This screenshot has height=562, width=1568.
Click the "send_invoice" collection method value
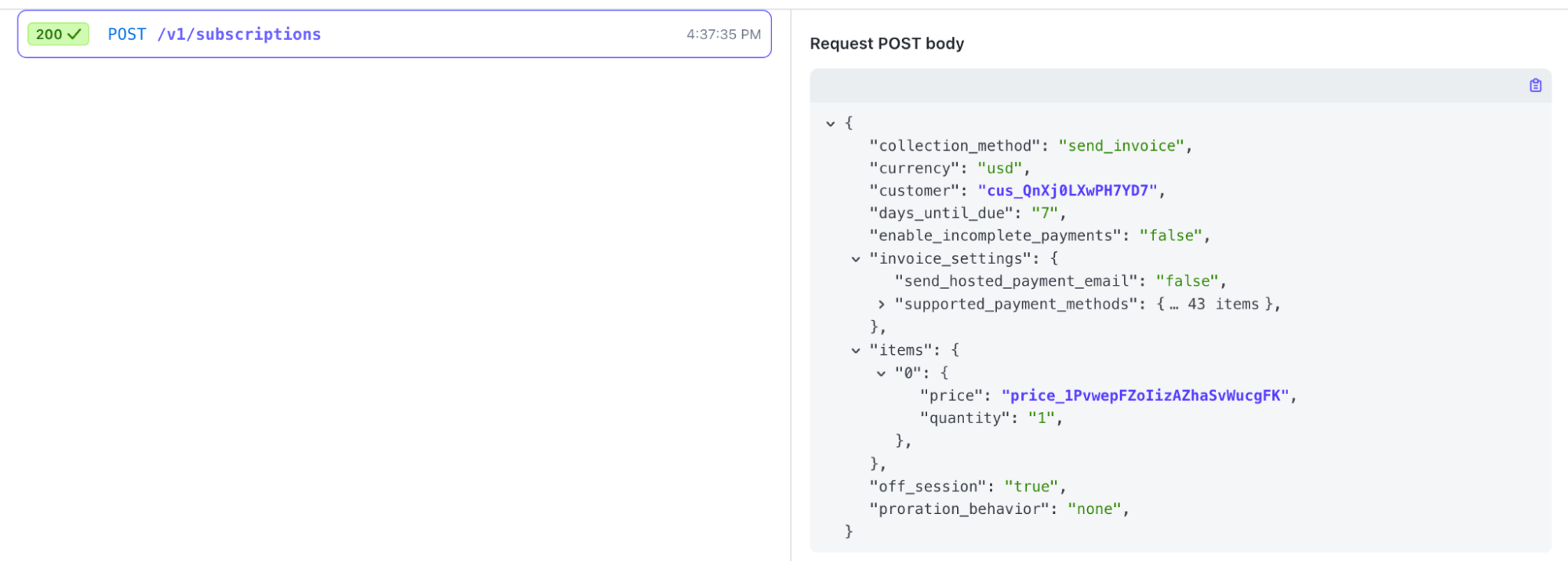click(x=1121, y=146)
